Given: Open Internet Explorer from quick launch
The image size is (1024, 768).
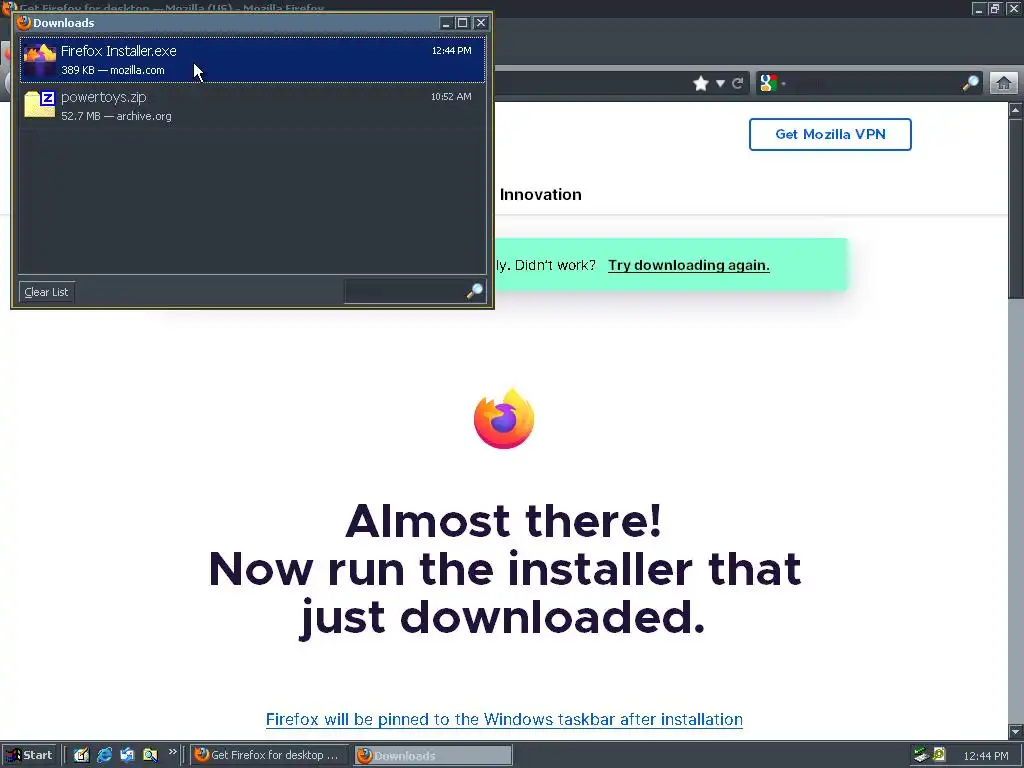Looking at the screenshot, I should tap(104, 755).
